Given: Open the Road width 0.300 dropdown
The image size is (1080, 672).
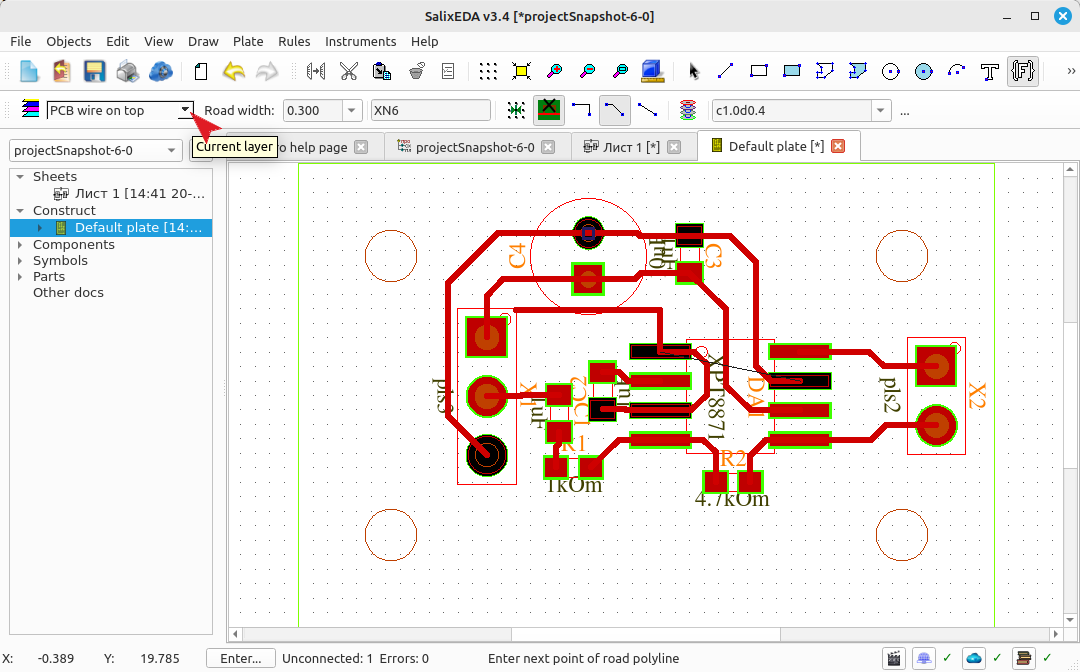Looking at the screenshot, I should 351,110.
